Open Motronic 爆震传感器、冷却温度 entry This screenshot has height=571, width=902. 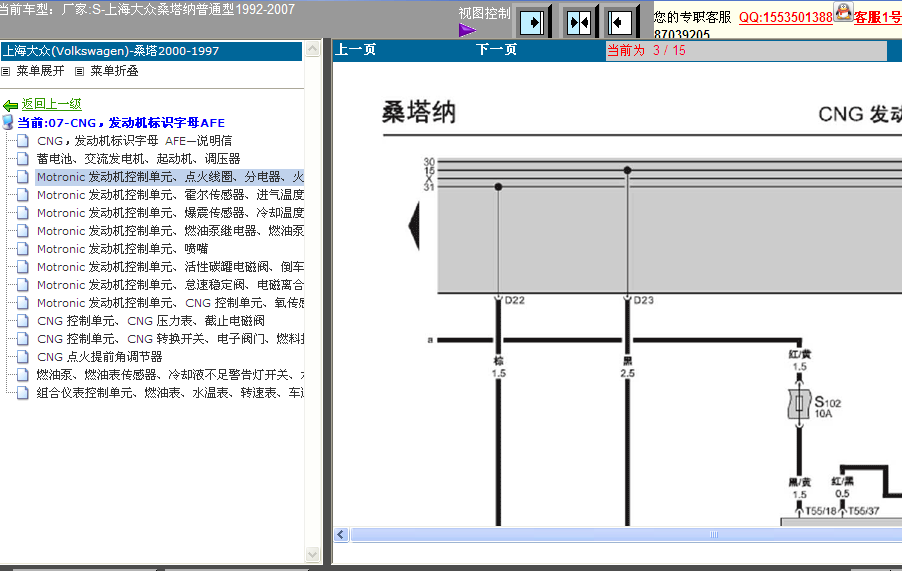(170, 213)
